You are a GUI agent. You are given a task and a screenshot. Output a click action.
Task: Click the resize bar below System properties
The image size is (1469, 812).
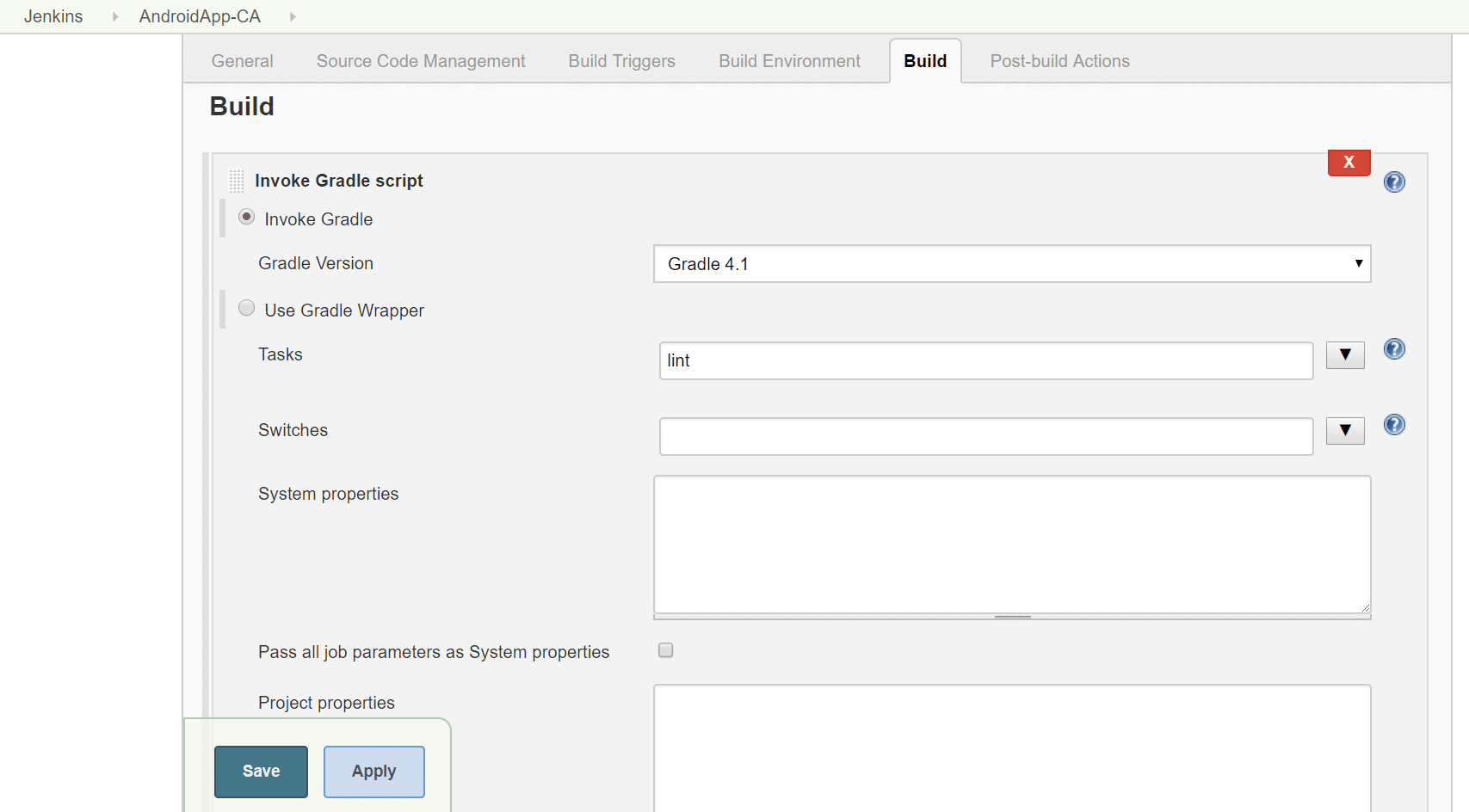coord(1012,617)
